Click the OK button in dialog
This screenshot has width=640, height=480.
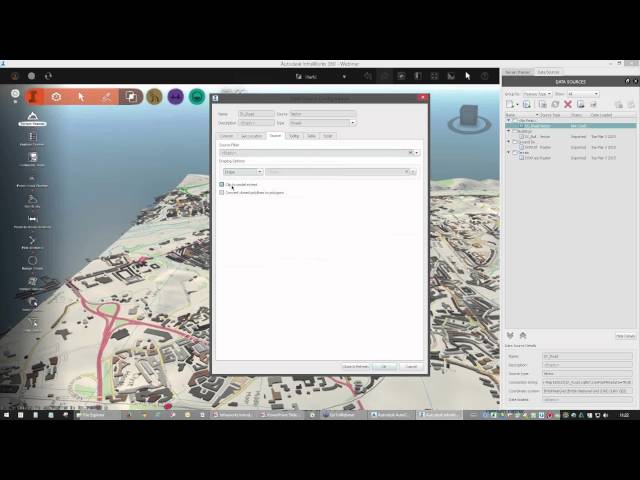[x=384, y=367]
